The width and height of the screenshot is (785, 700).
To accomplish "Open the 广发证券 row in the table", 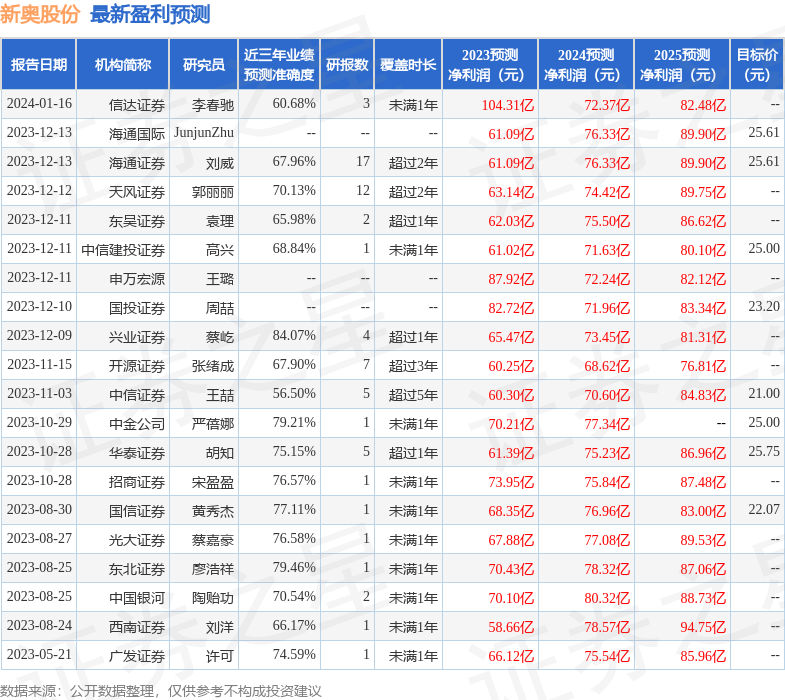I will (137, 655).
